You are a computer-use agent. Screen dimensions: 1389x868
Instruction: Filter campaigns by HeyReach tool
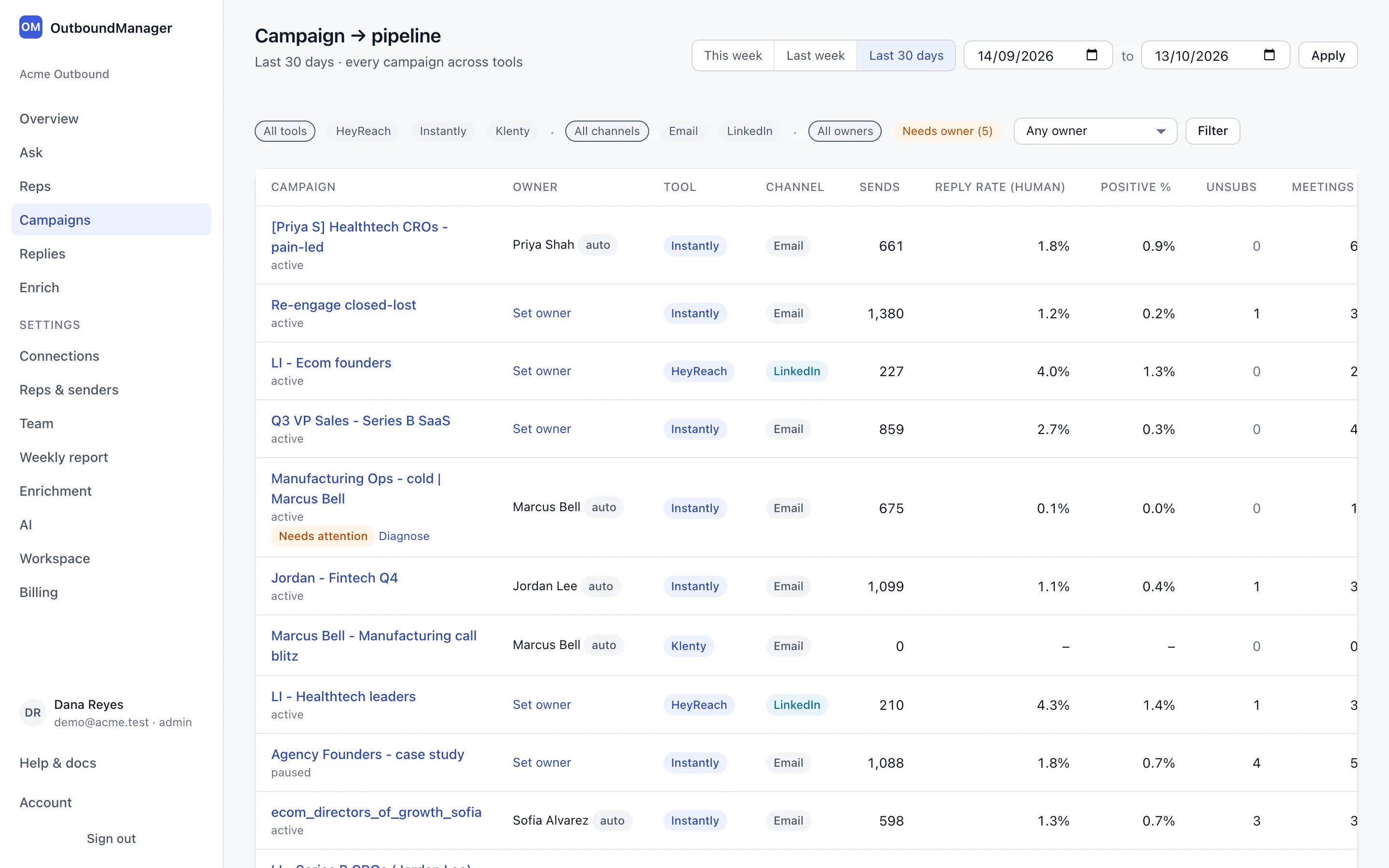coord(363,131)
